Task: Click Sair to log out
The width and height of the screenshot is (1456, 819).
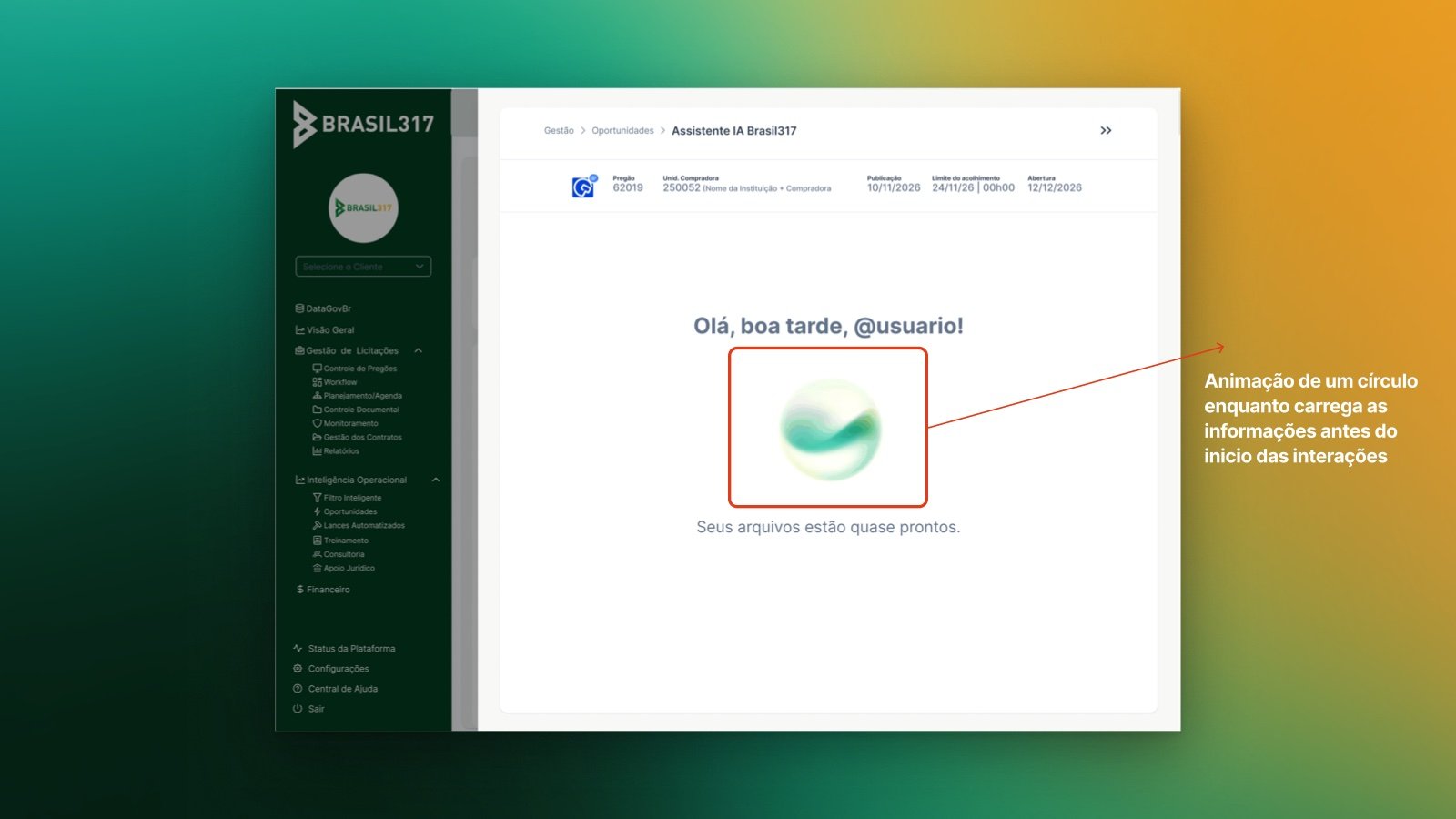Action: click(308, 709)
